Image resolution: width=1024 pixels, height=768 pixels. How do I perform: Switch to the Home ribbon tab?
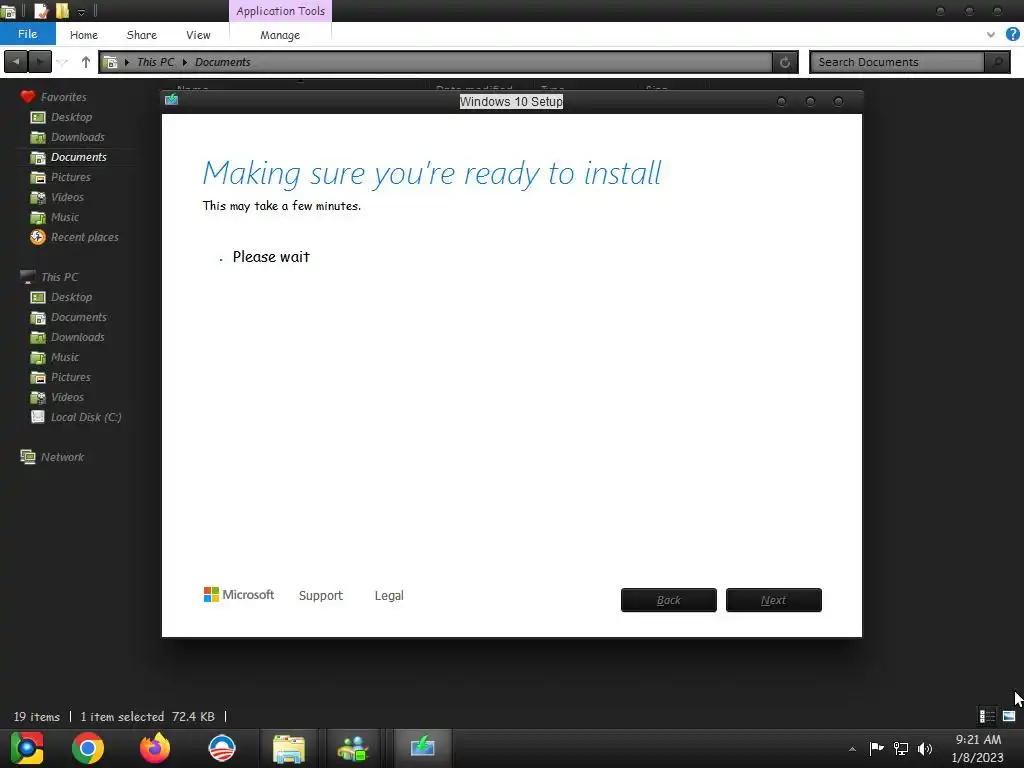click(x=84, y=35)
